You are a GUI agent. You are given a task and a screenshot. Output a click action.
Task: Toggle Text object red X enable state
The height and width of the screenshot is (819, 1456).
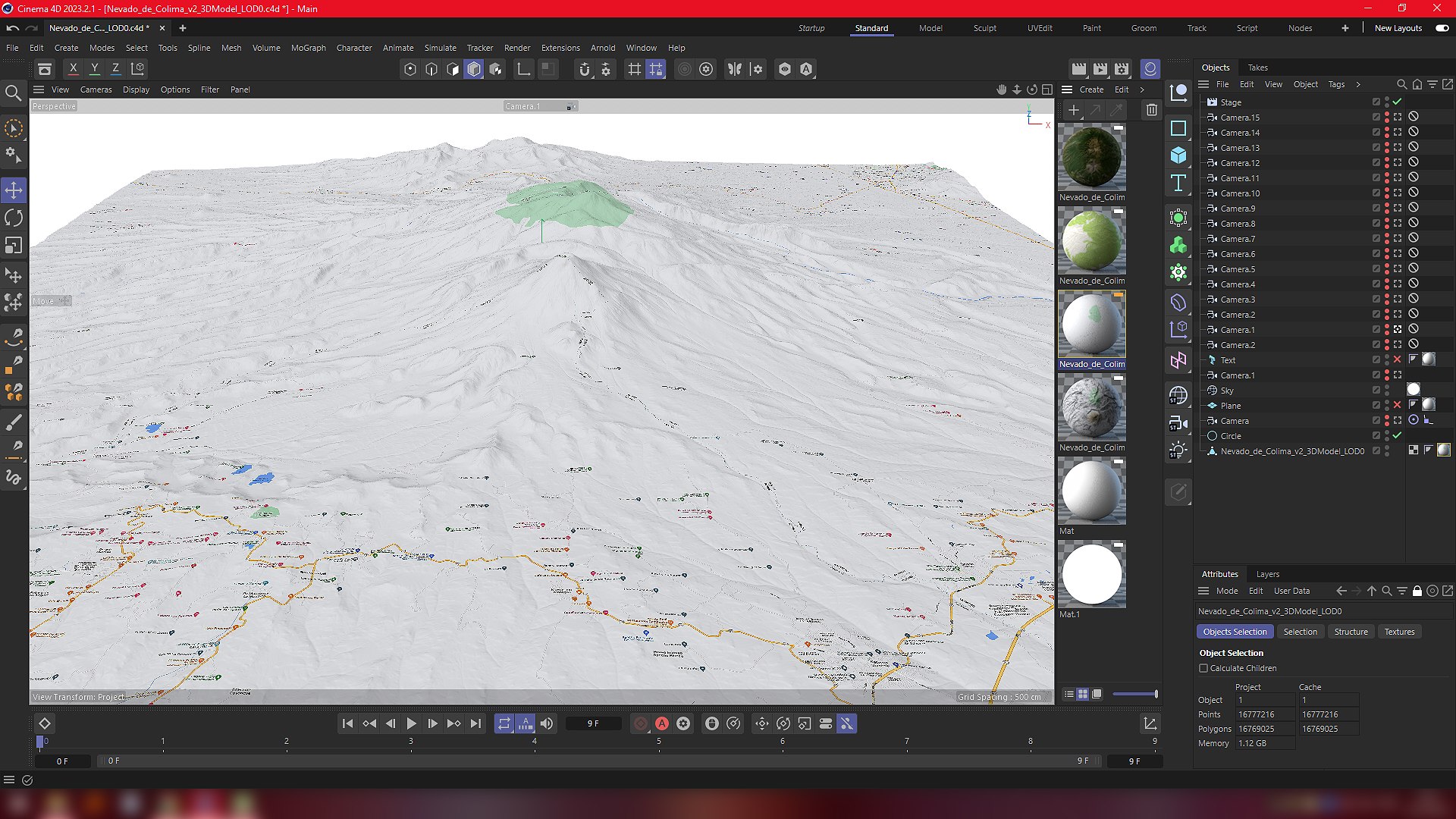pyautogui.click(x=1397, y=359)
